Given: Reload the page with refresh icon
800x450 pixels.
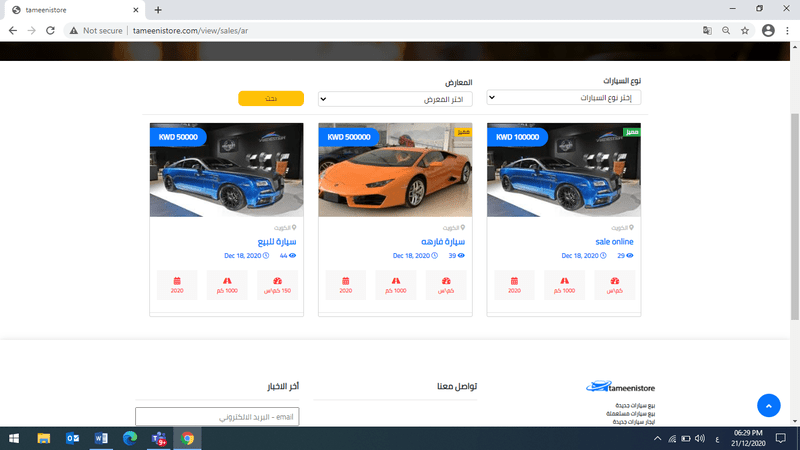Looking at the screenshot, I should click(50, 31).
